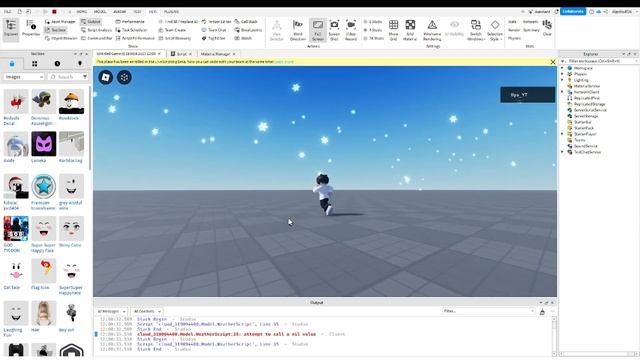Open Team Chat
The height and width of the screenshot is (360, 640).
click(x=214, y=30)
